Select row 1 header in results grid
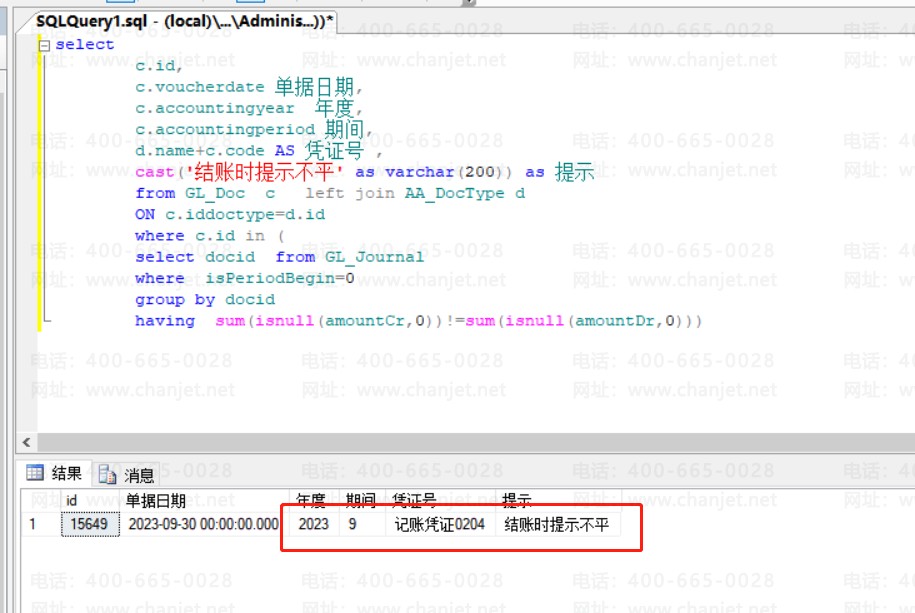915x613 pixels. (x=41, y=524)
